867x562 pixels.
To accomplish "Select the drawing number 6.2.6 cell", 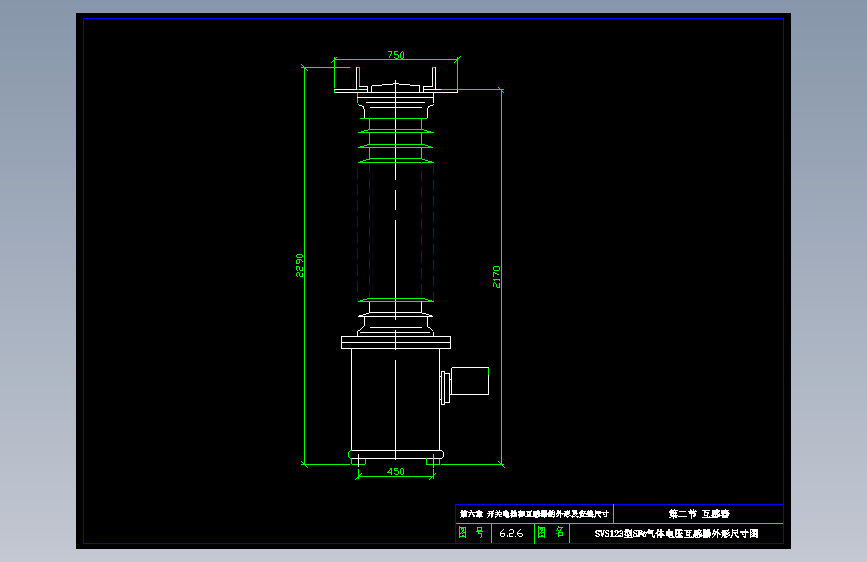I will point(511,533).
